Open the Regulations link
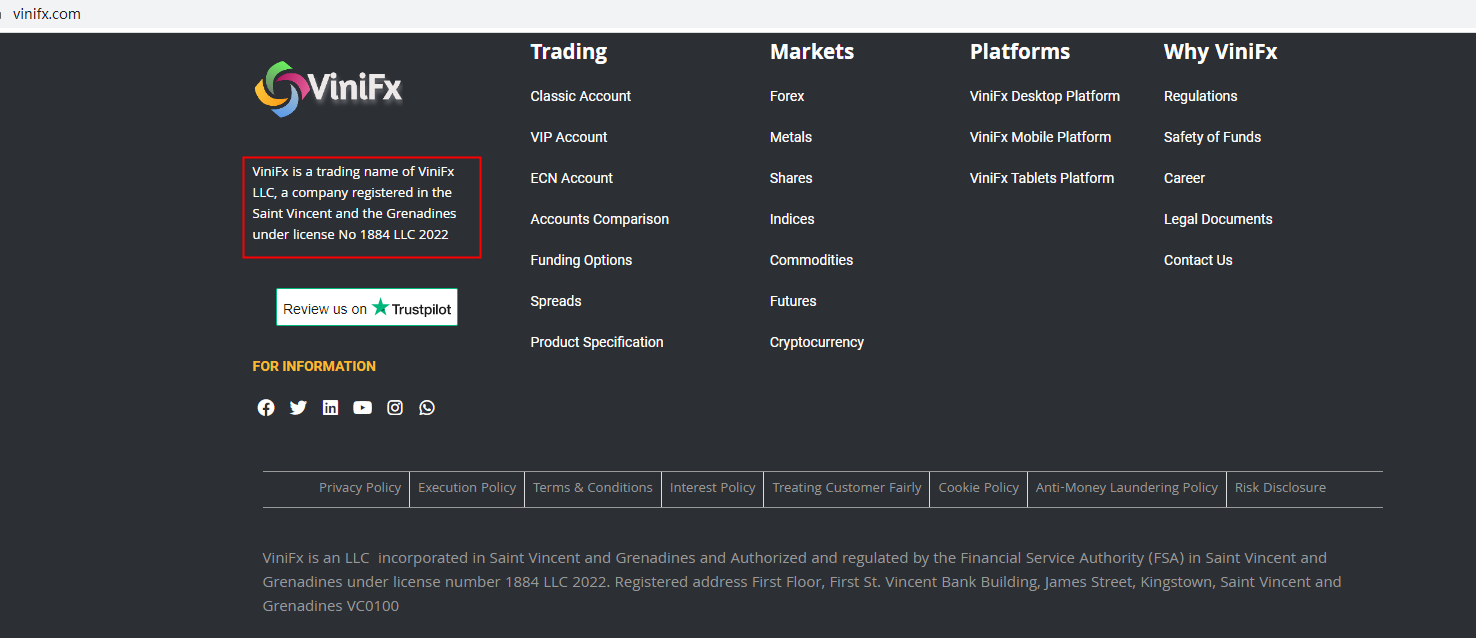Screen dimensions: 1476x638 point(1200,96)
